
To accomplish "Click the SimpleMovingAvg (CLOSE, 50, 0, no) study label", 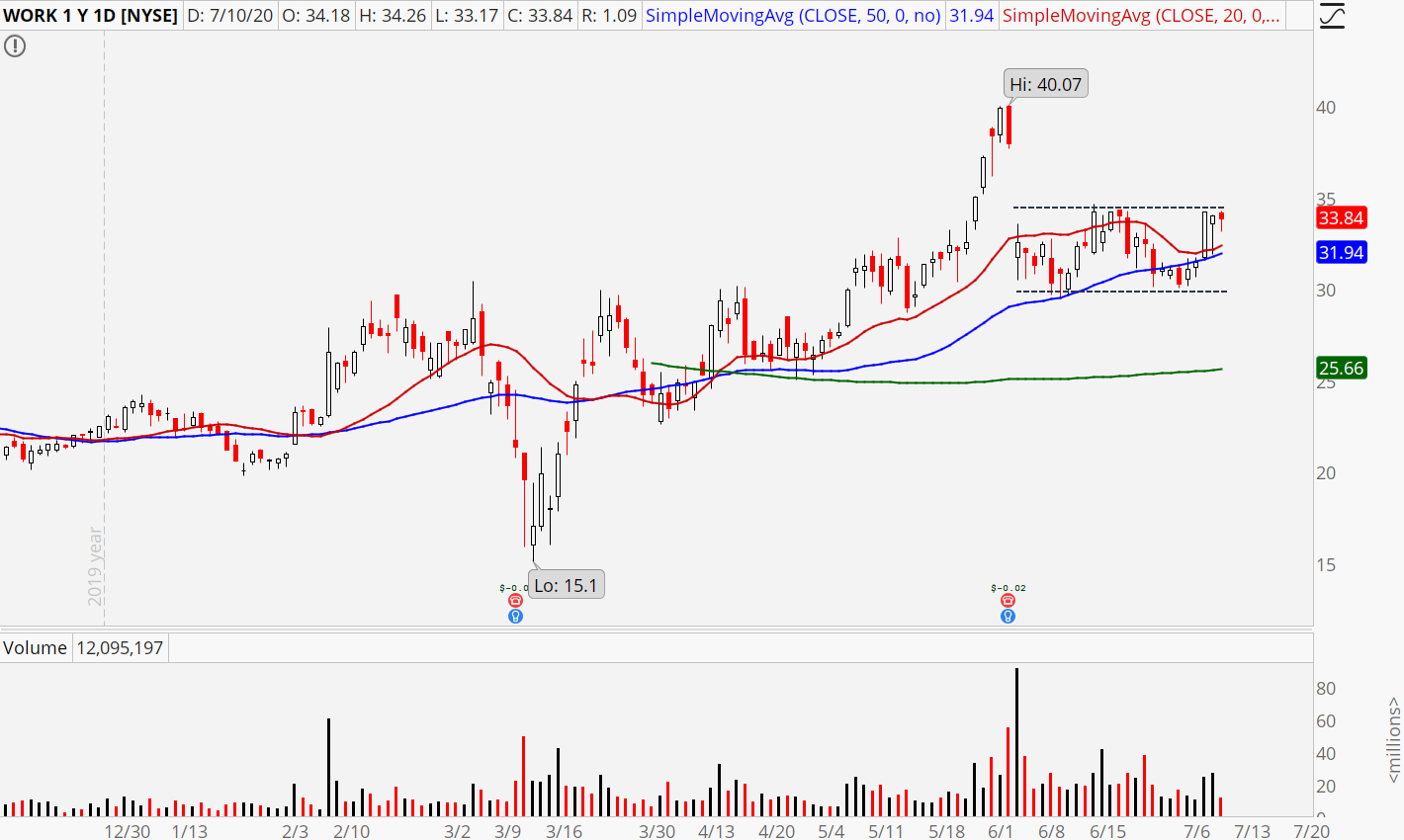I will [793, 16].
